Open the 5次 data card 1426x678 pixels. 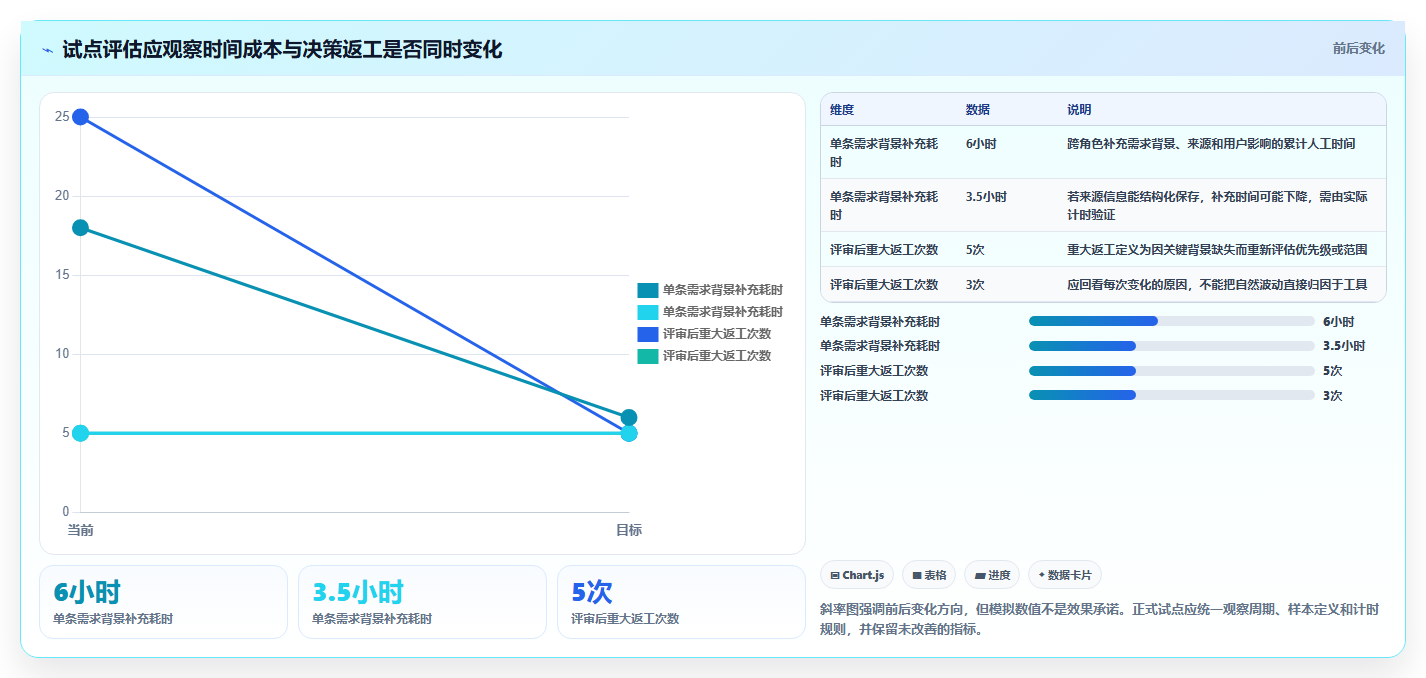pos(681,602)
